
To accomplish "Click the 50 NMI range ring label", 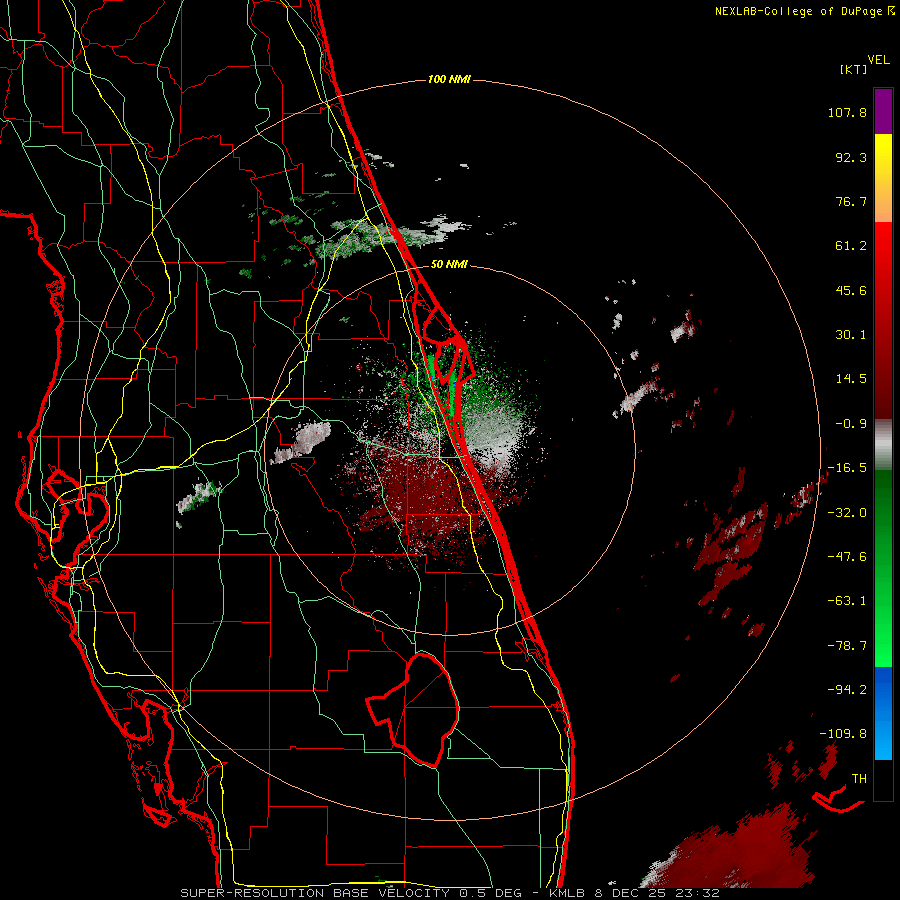I will click(449, 264).
